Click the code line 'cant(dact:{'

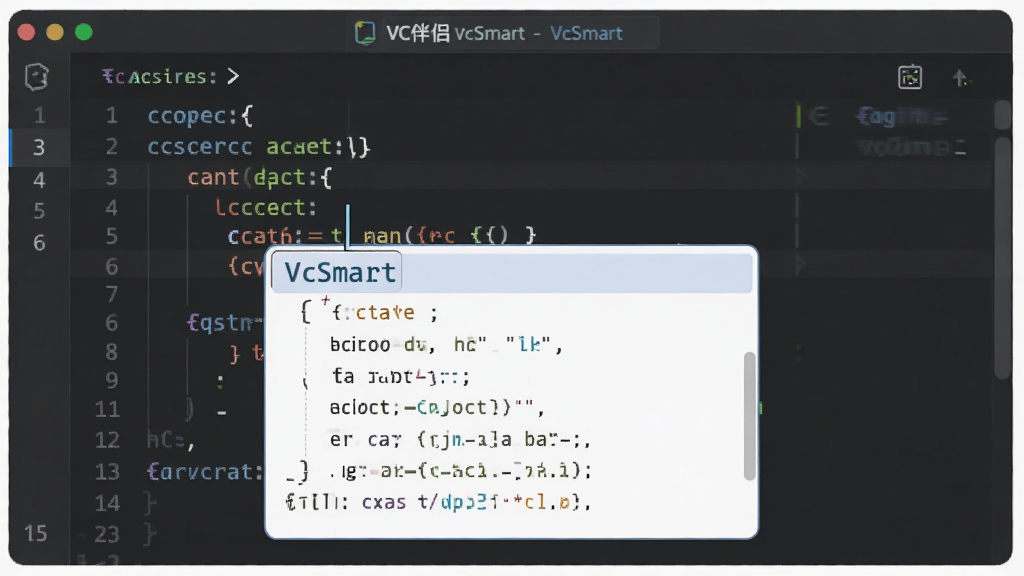pos(260,177)
